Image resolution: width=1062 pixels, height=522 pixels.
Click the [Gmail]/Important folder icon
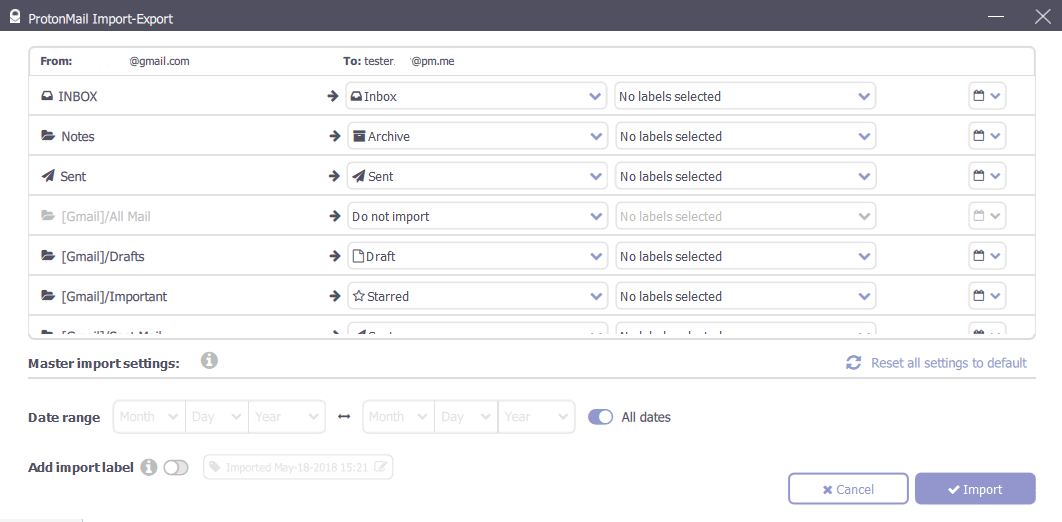48,296
